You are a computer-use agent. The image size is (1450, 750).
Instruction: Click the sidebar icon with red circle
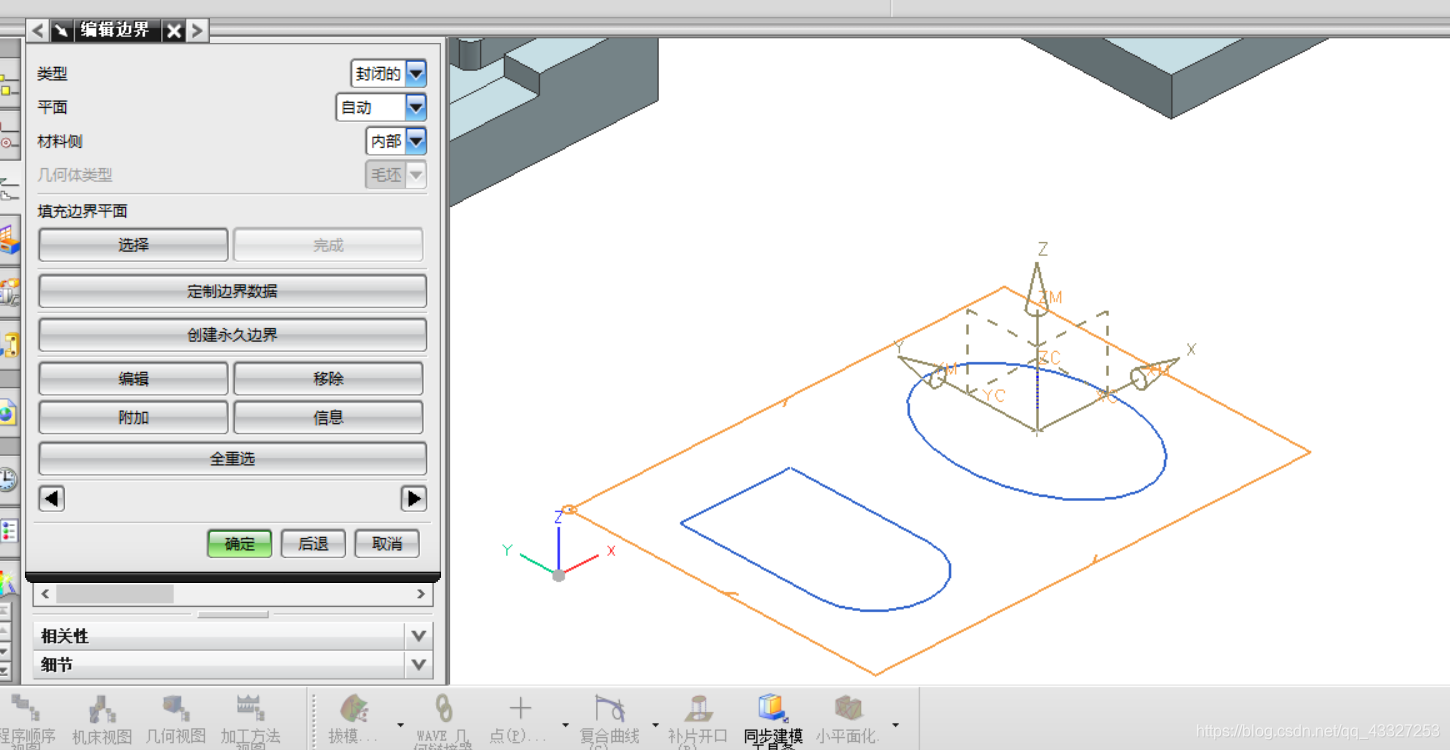click(9, 137)
